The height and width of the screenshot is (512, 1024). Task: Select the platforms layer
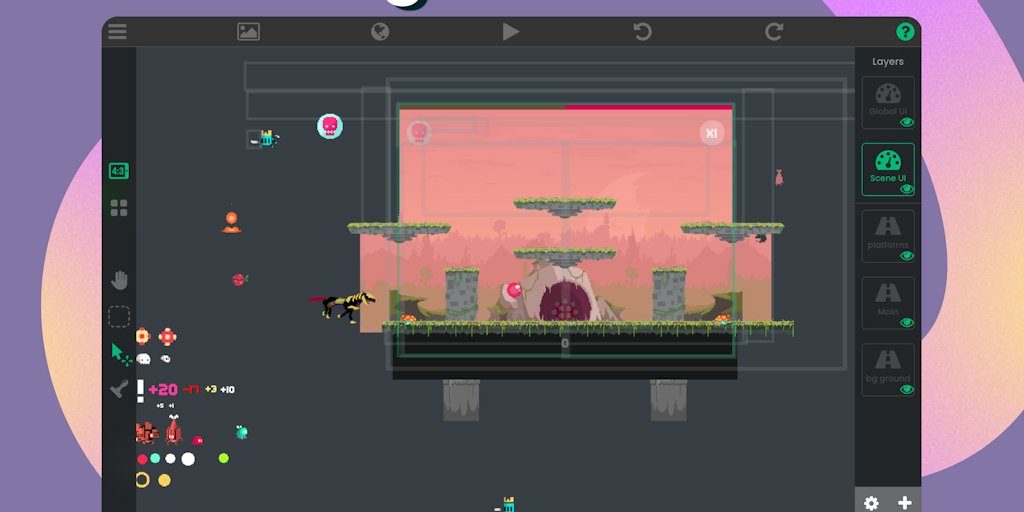pyautogui.click(x=888, y=236)
